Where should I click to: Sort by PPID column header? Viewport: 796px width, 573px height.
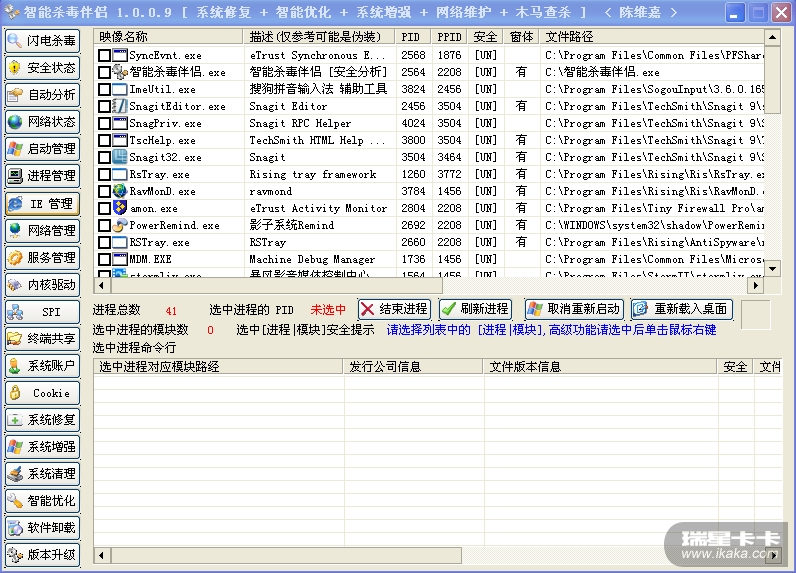tap(450, 37)
